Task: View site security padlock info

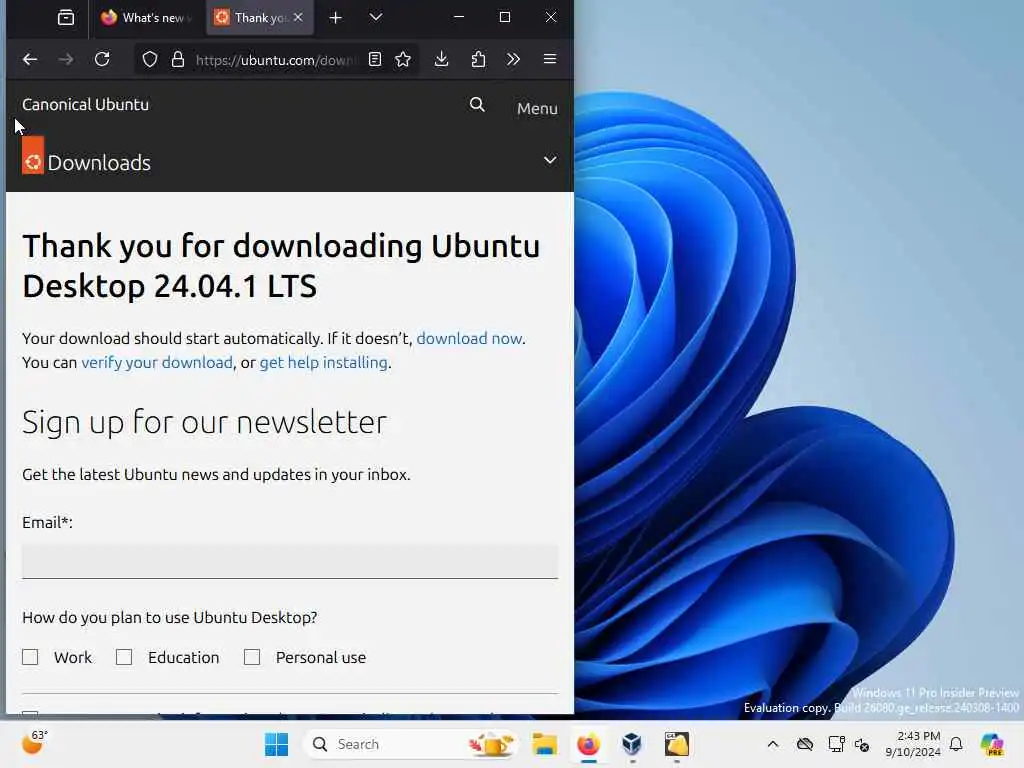Action: pyautogui.click(x=178, y=60)
